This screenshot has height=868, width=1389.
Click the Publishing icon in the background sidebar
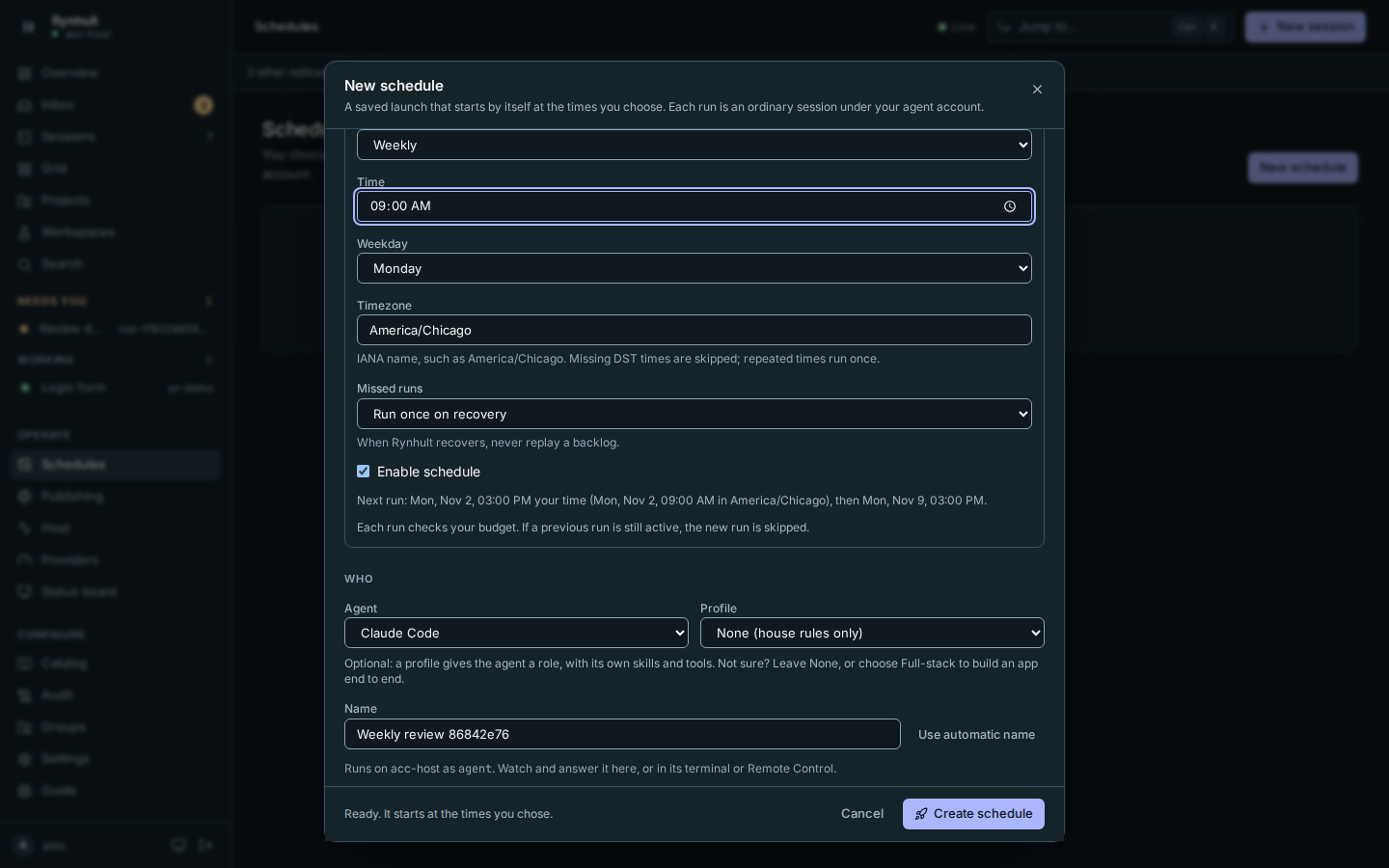(x=25, y=497)
